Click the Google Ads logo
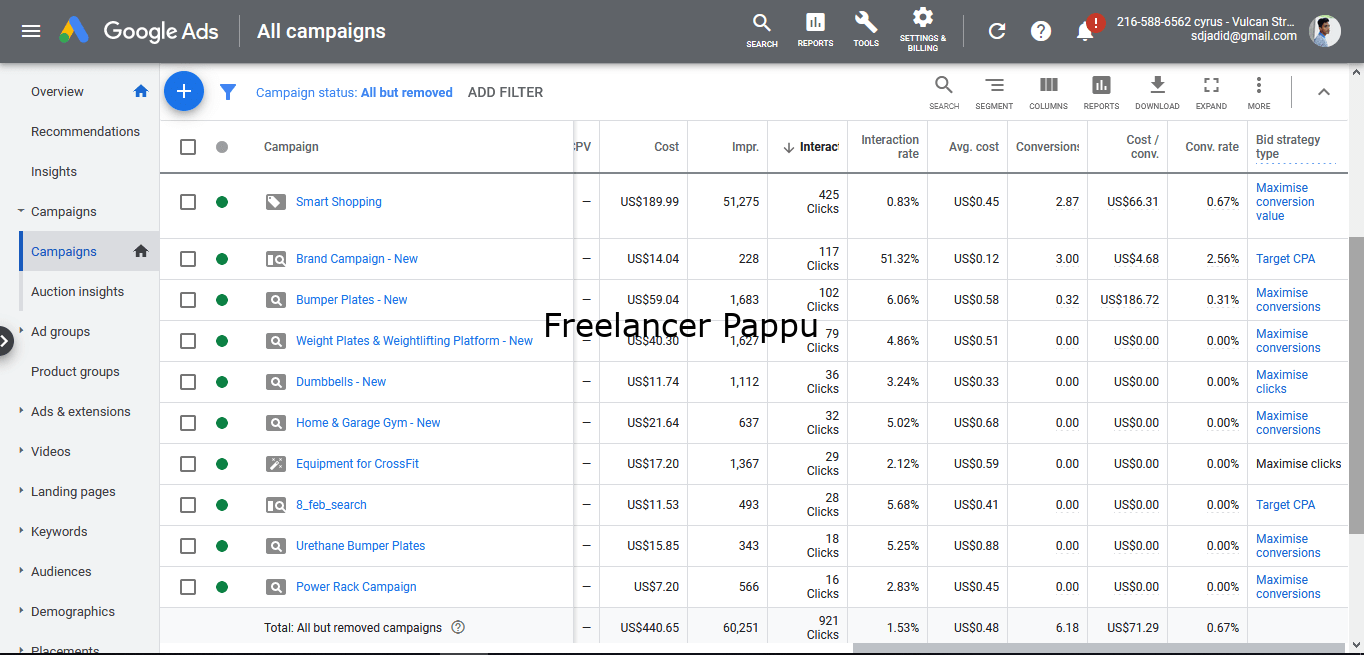 138,31
